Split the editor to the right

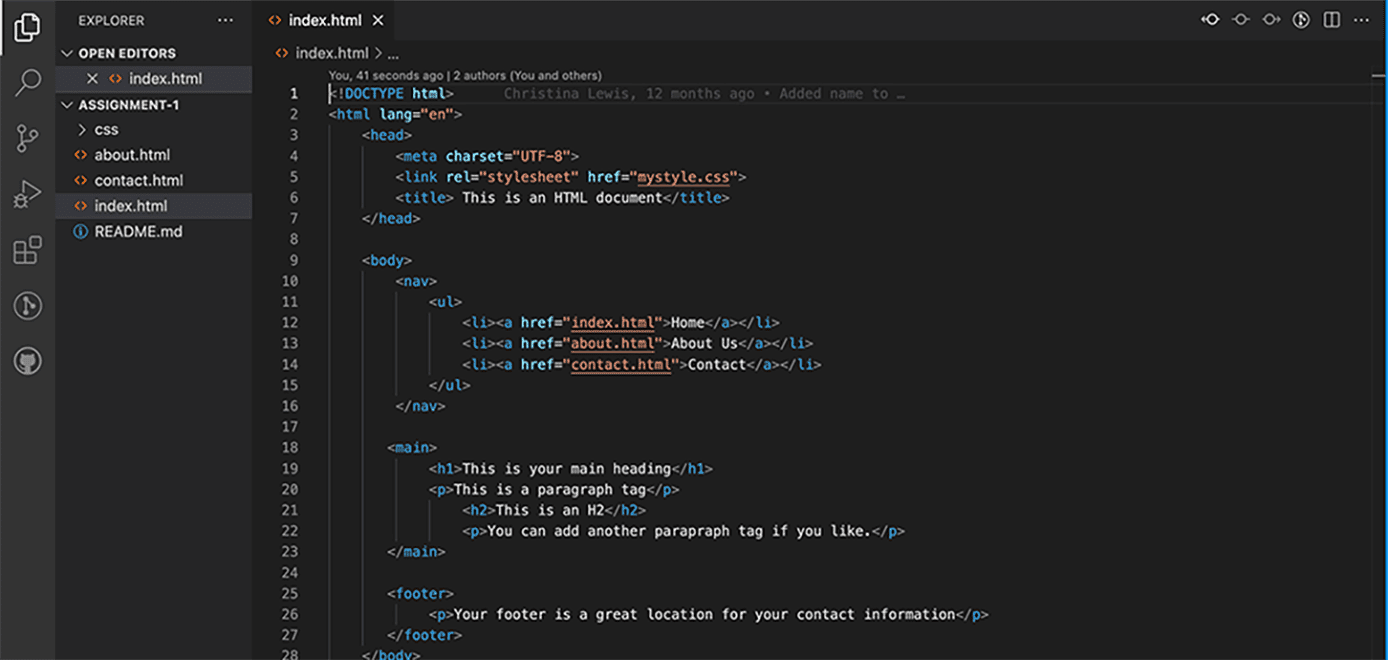pos(1331,20)
